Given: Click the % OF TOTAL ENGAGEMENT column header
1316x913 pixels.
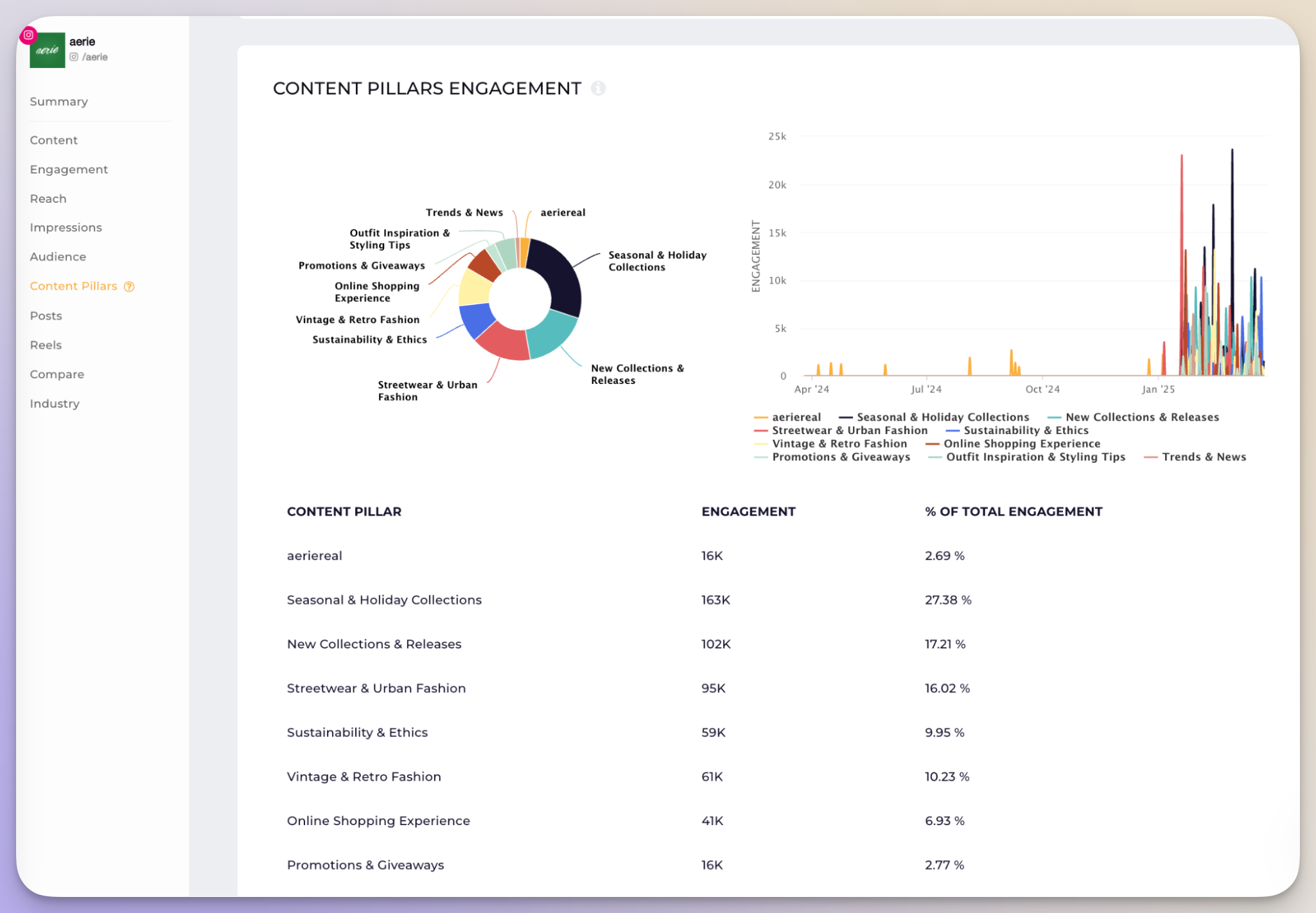Looking at the screenshot, I should tap(1013, 512).
